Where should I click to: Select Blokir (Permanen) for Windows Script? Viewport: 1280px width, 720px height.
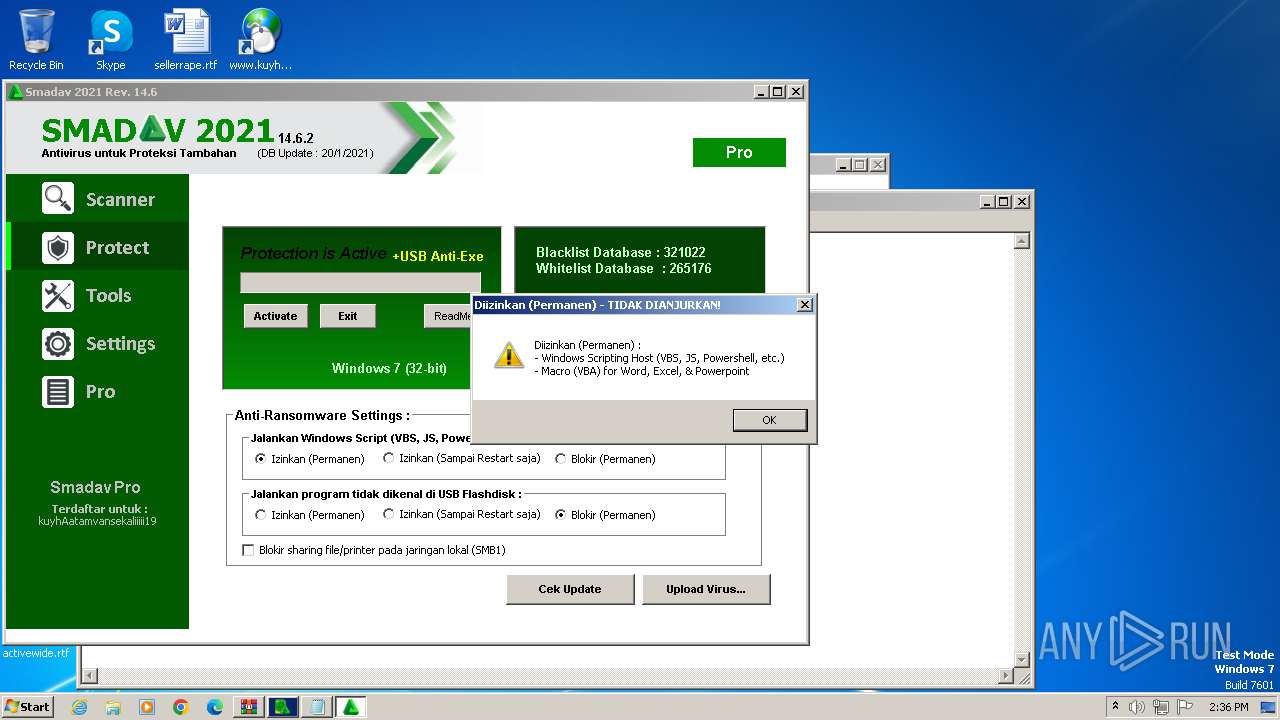[x=561, y=459]
